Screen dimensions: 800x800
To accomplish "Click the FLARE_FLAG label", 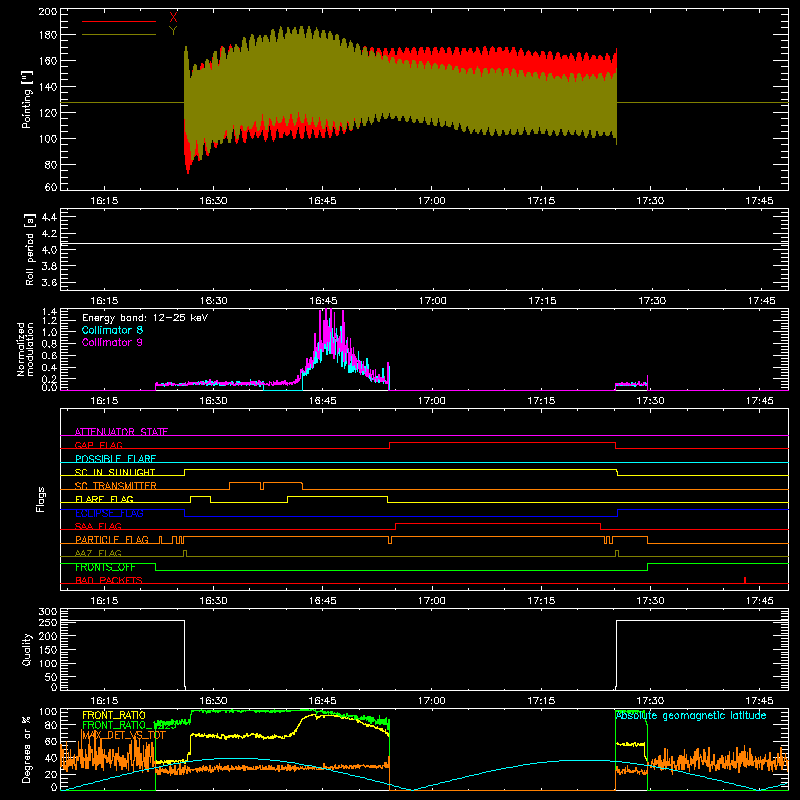I will click(x=104, y=499).
